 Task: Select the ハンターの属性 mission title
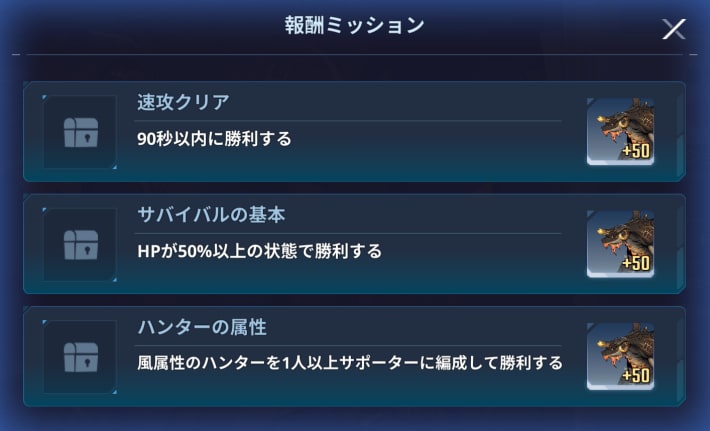click(x=202, y=327)
